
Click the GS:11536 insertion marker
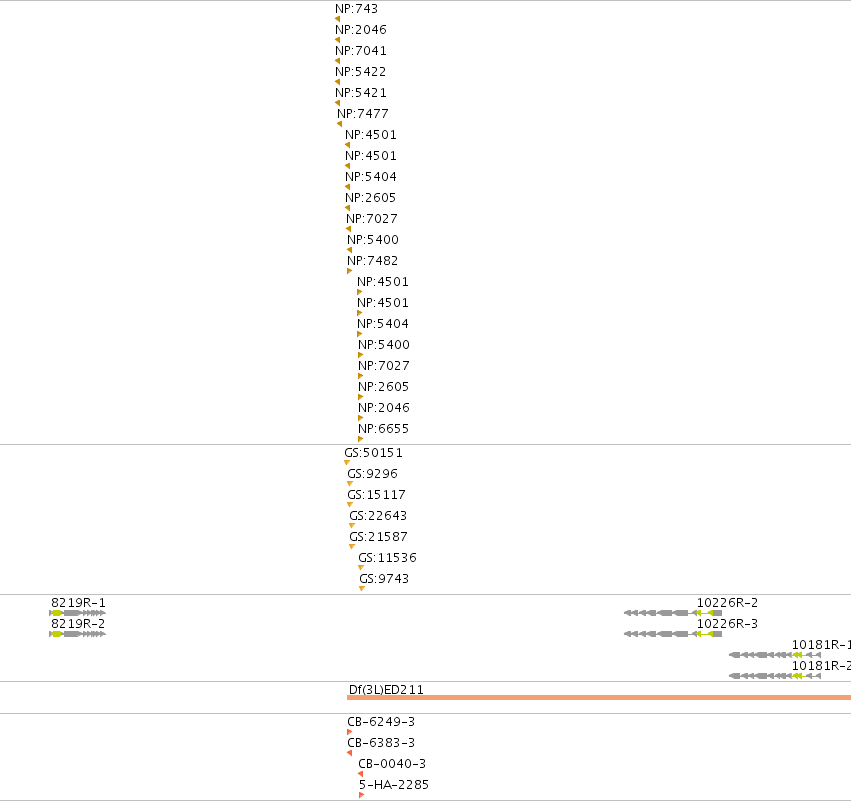pos(361,568)
